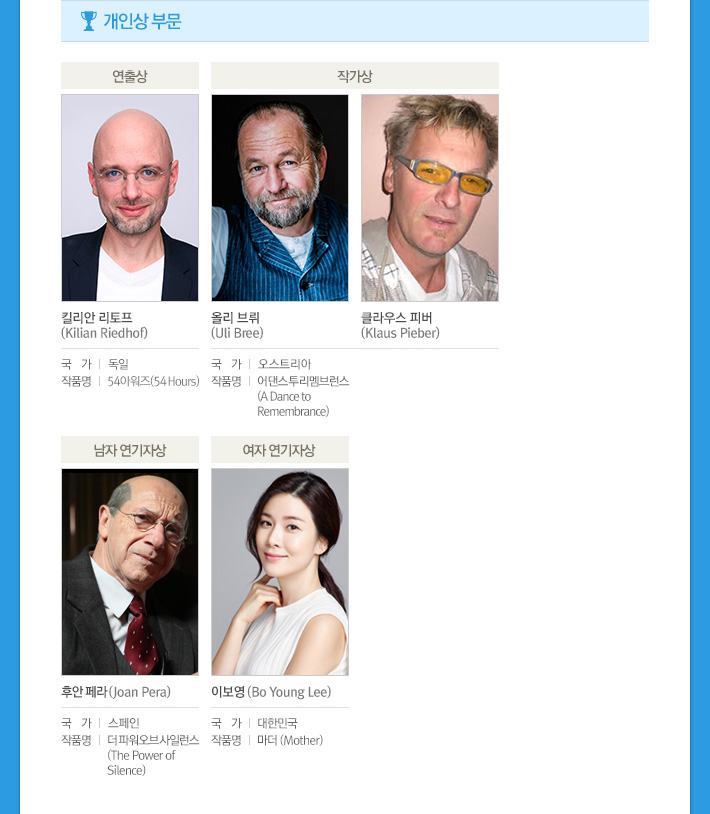Open Klaus Pieber's portrait photo
710x814 pixels.
pyautogui.click(x=430, y=198)
